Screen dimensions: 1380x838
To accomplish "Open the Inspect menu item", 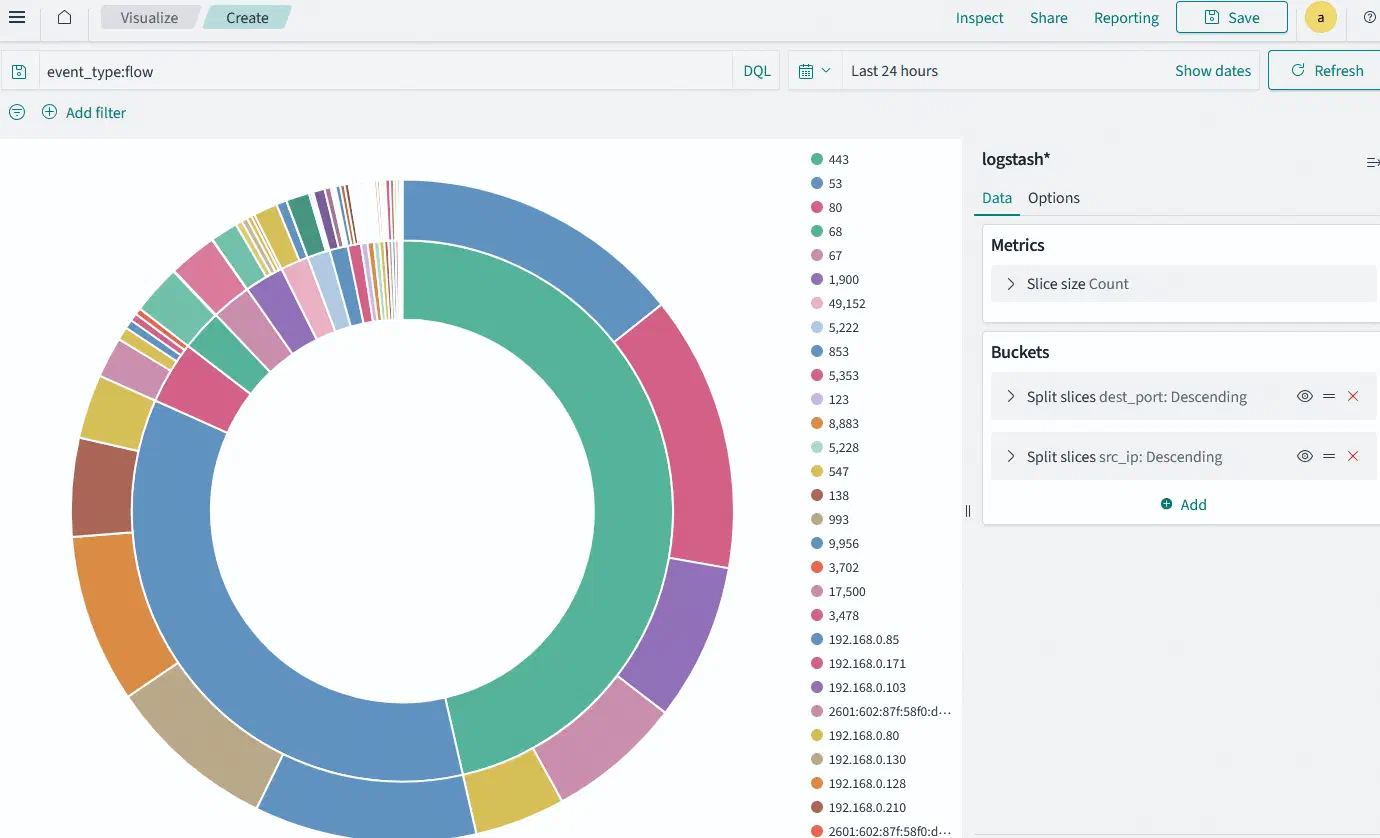I will coord(979,18).
